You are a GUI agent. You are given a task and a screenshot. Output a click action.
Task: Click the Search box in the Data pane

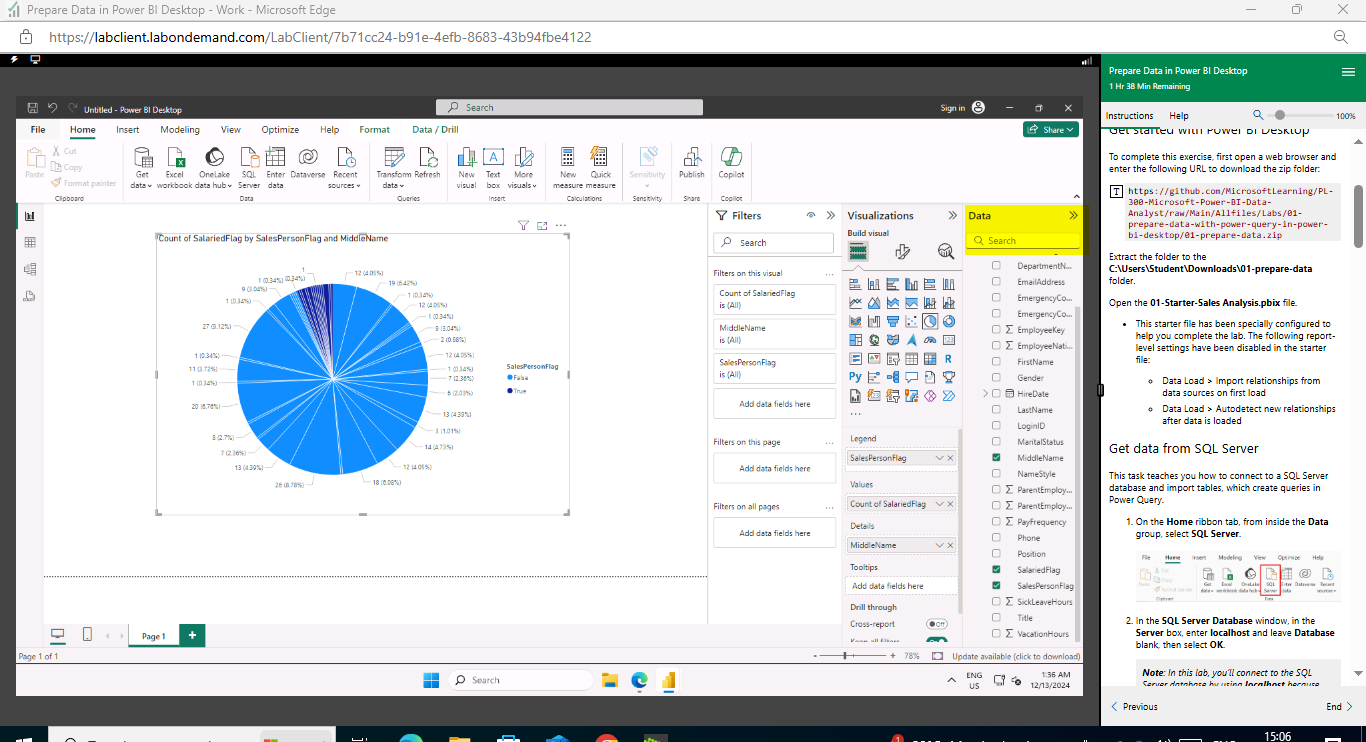coord(1023,241)
